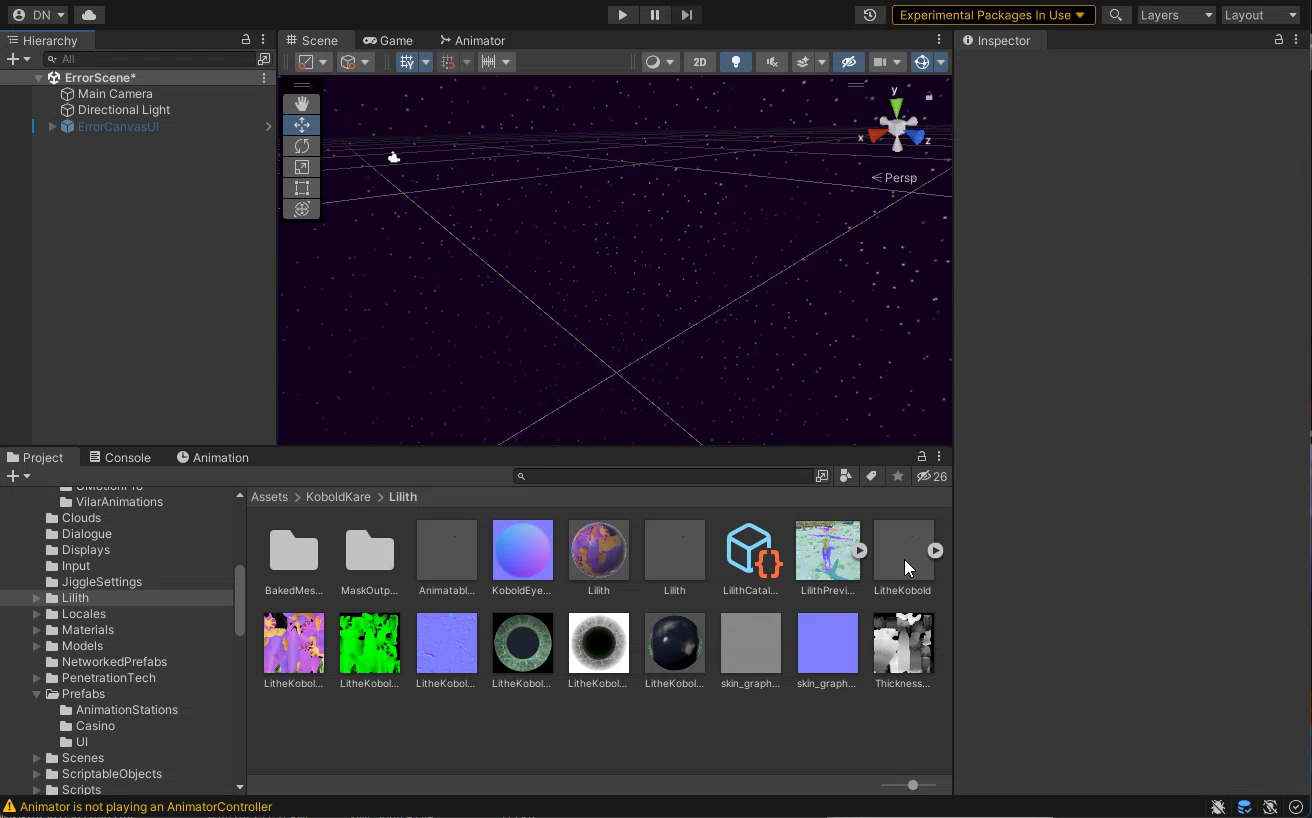Toggle hidden packages count 26
The height and width of the screenshot is (818, 1312).
[x=932, y=476]
